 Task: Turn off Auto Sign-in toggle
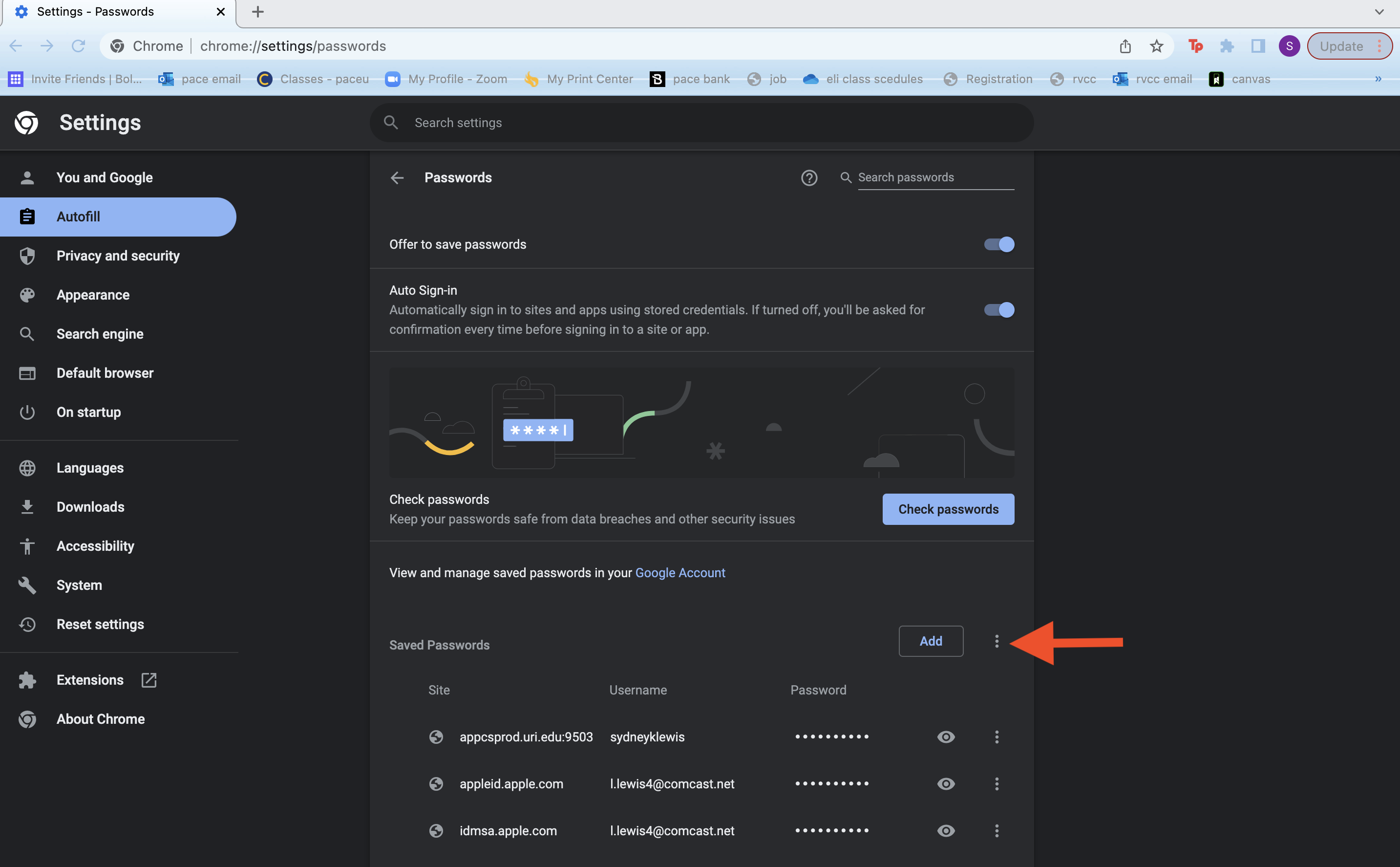pos(999,310)
